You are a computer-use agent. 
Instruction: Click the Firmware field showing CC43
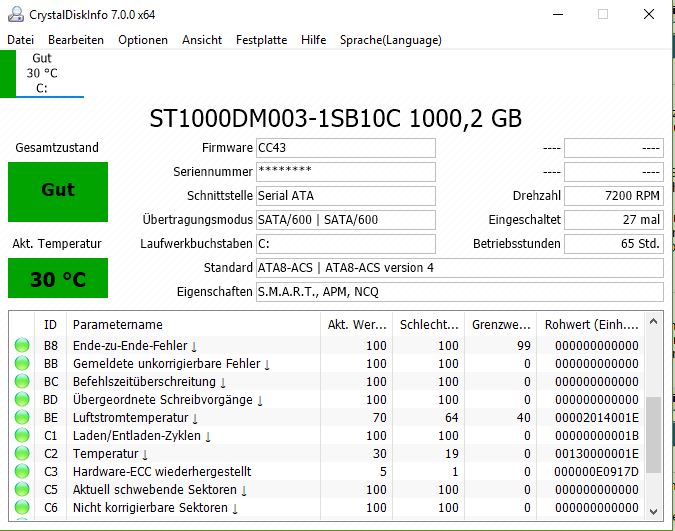pyautogui.click(x=346, y=148)
